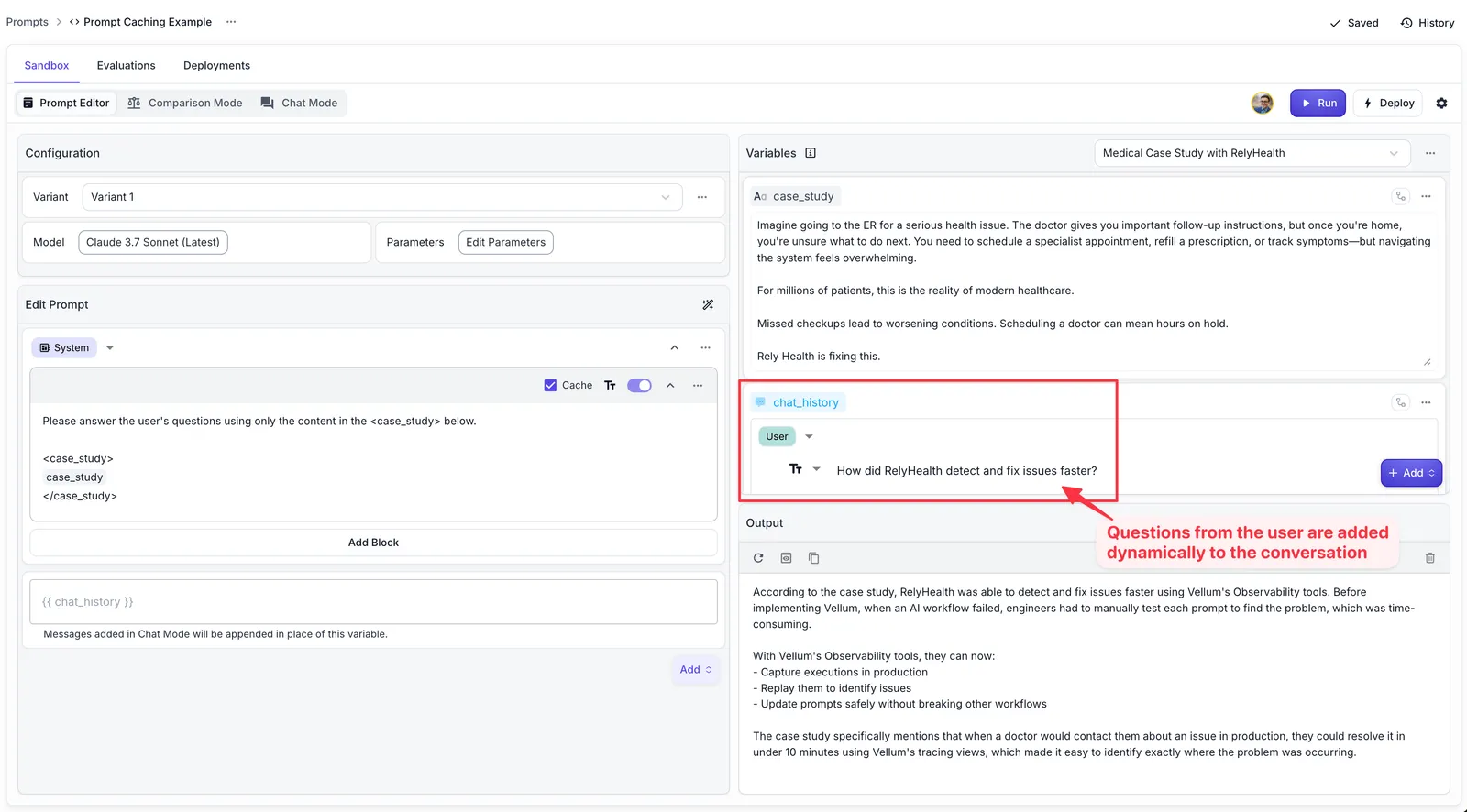Click the magic wand icon in Edit Prompt
Viewport: 1467px width, 812px height.
[708, 305]
